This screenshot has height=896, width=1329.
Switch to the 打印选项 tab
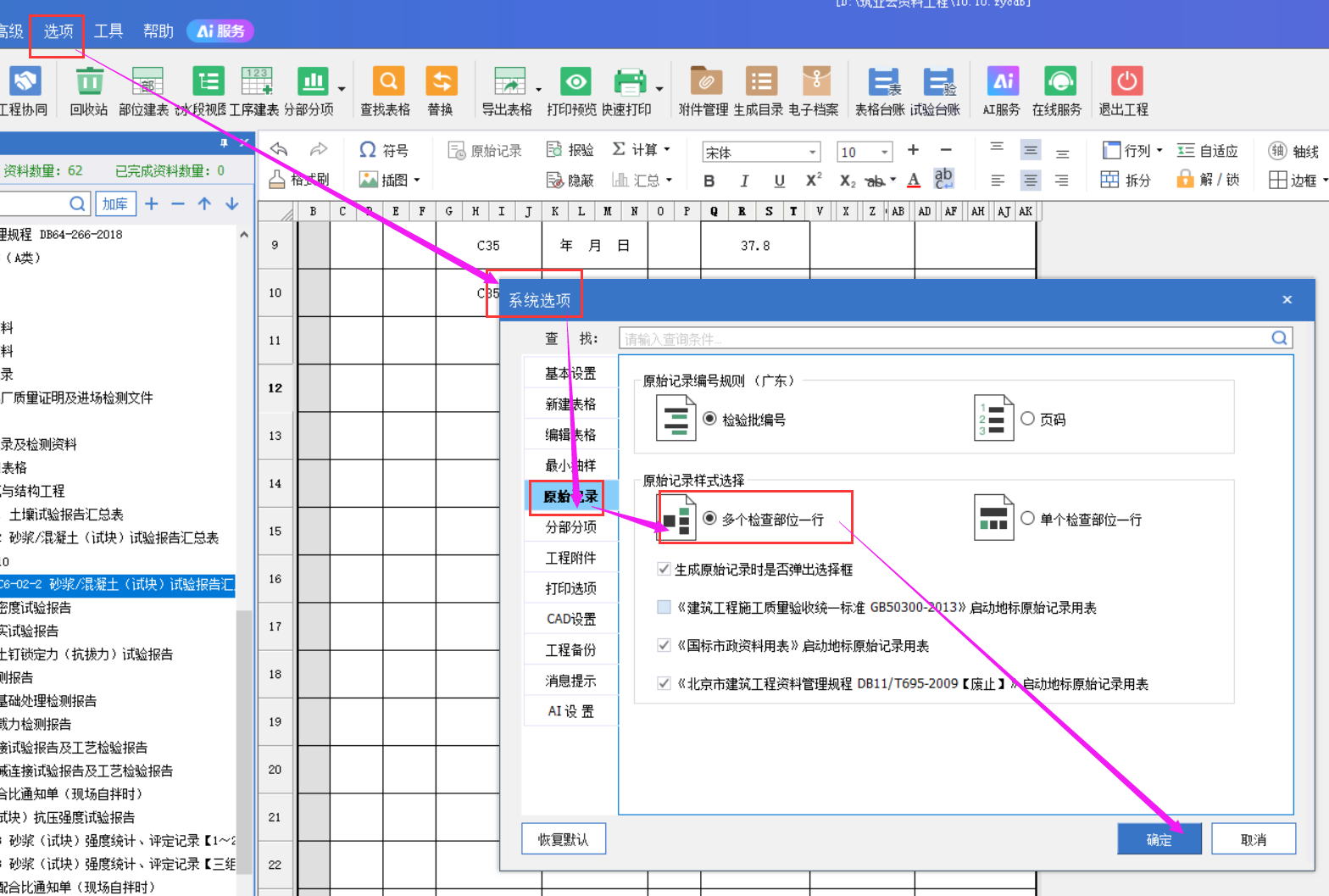pyautogui.click(x=570, y=588)
